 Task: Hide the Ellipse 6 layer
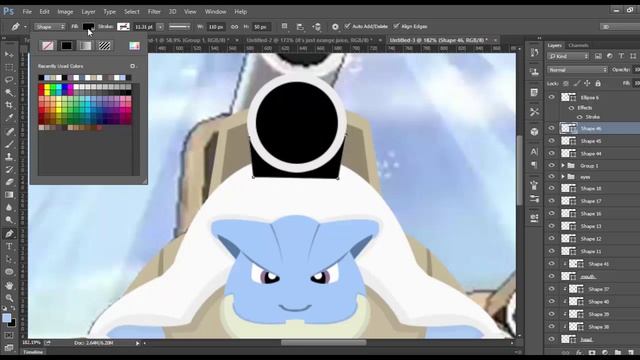tap(552, 98)
